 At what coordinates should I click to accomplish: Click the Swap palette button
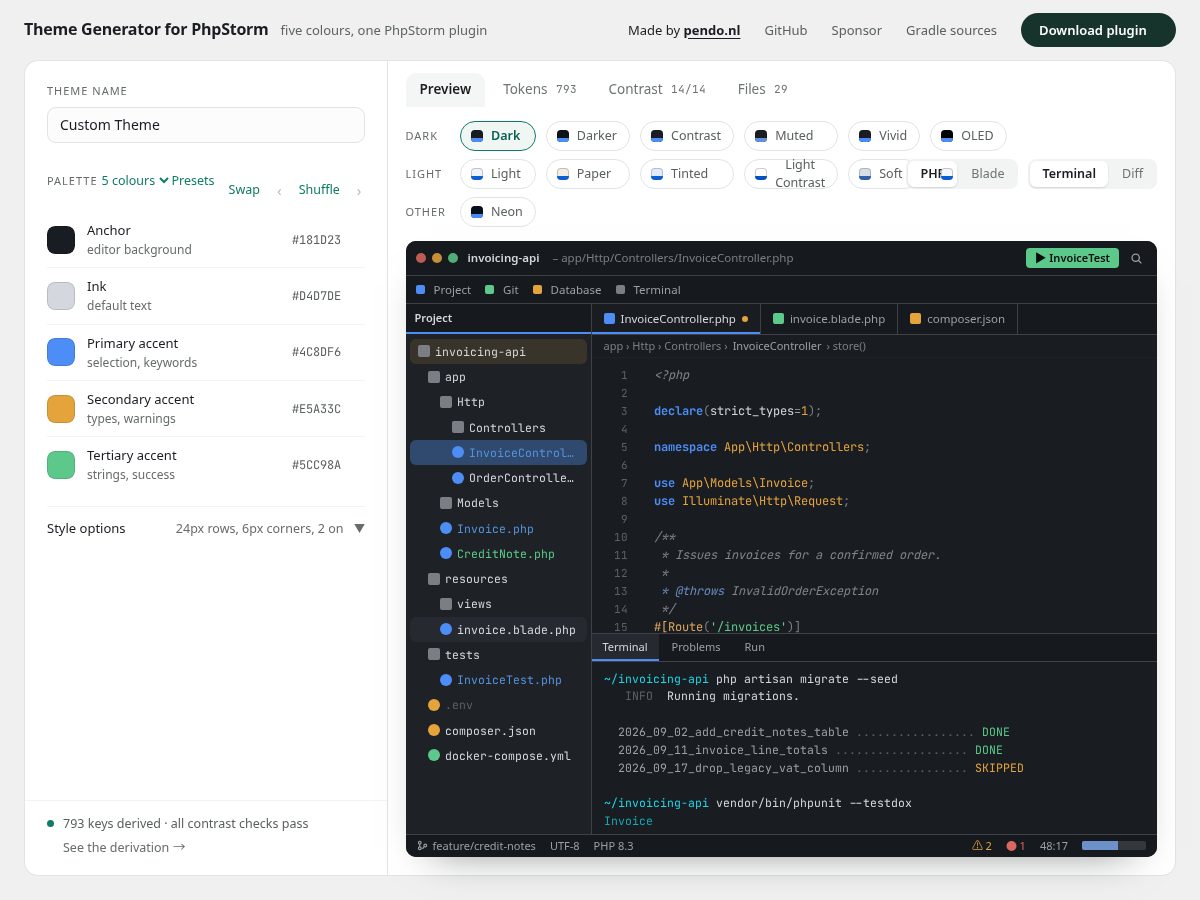click(244, 190)
